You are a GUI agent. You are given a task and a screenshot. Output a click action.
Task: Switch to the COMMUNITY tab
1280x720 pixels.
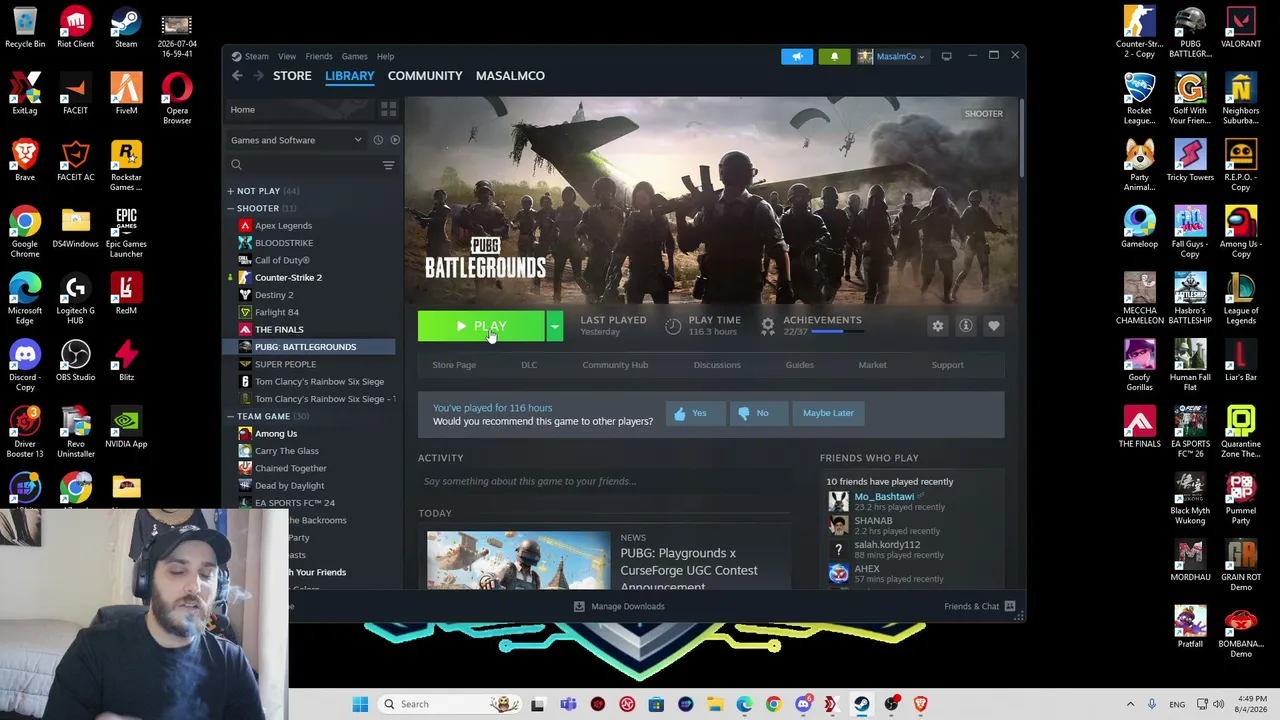425,76
